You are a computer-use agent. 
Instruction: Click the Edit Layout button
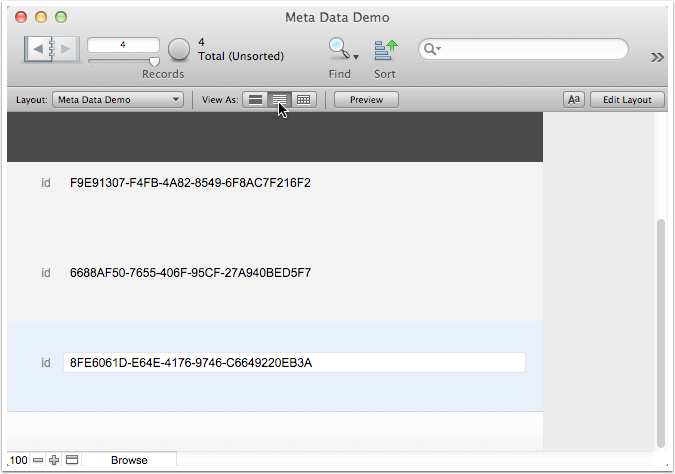pyautogui.click(x=627, y=100)
